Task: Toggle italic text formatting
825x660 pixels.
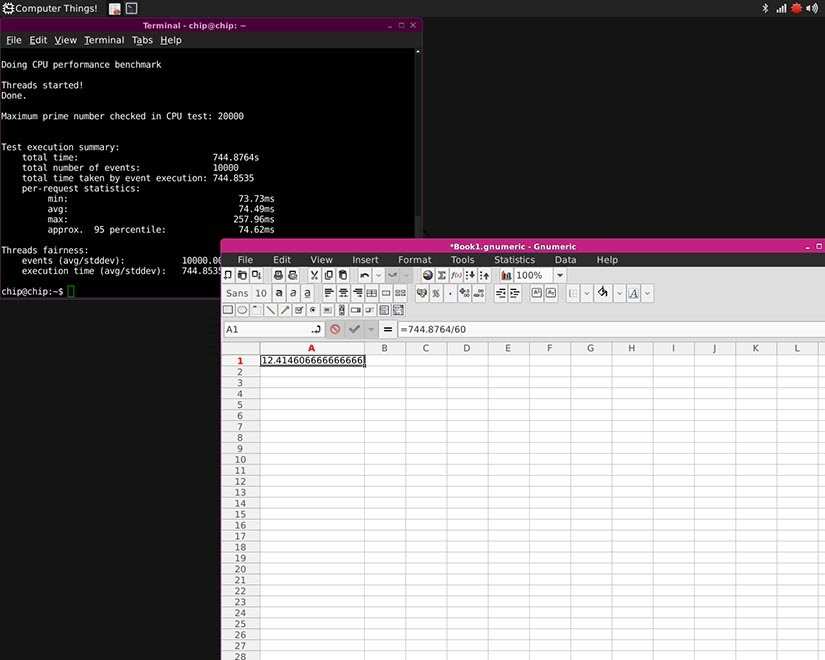Action: point(293,293)
